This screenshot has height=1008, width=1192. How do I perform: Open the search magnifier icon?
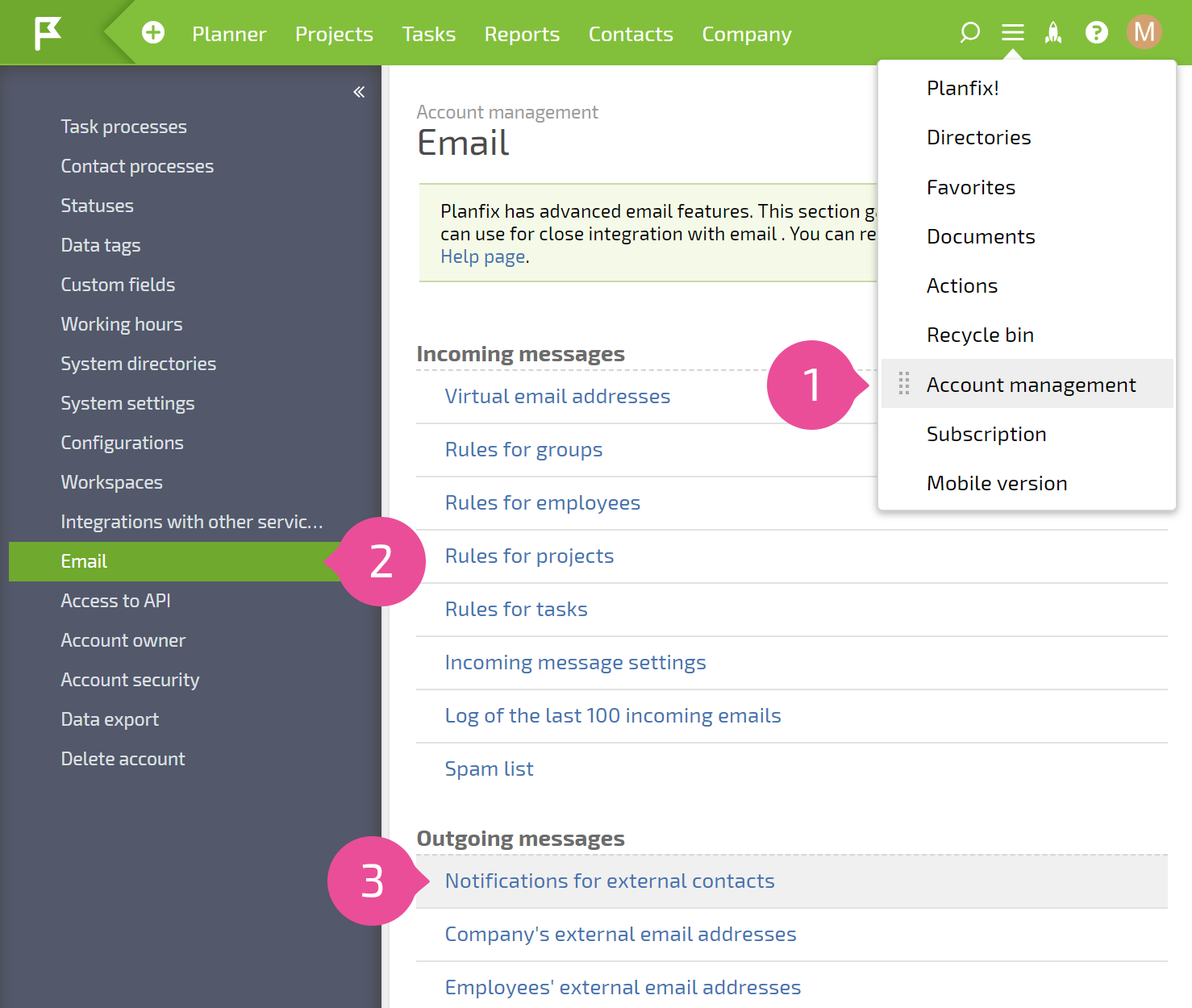click(969, 32)
